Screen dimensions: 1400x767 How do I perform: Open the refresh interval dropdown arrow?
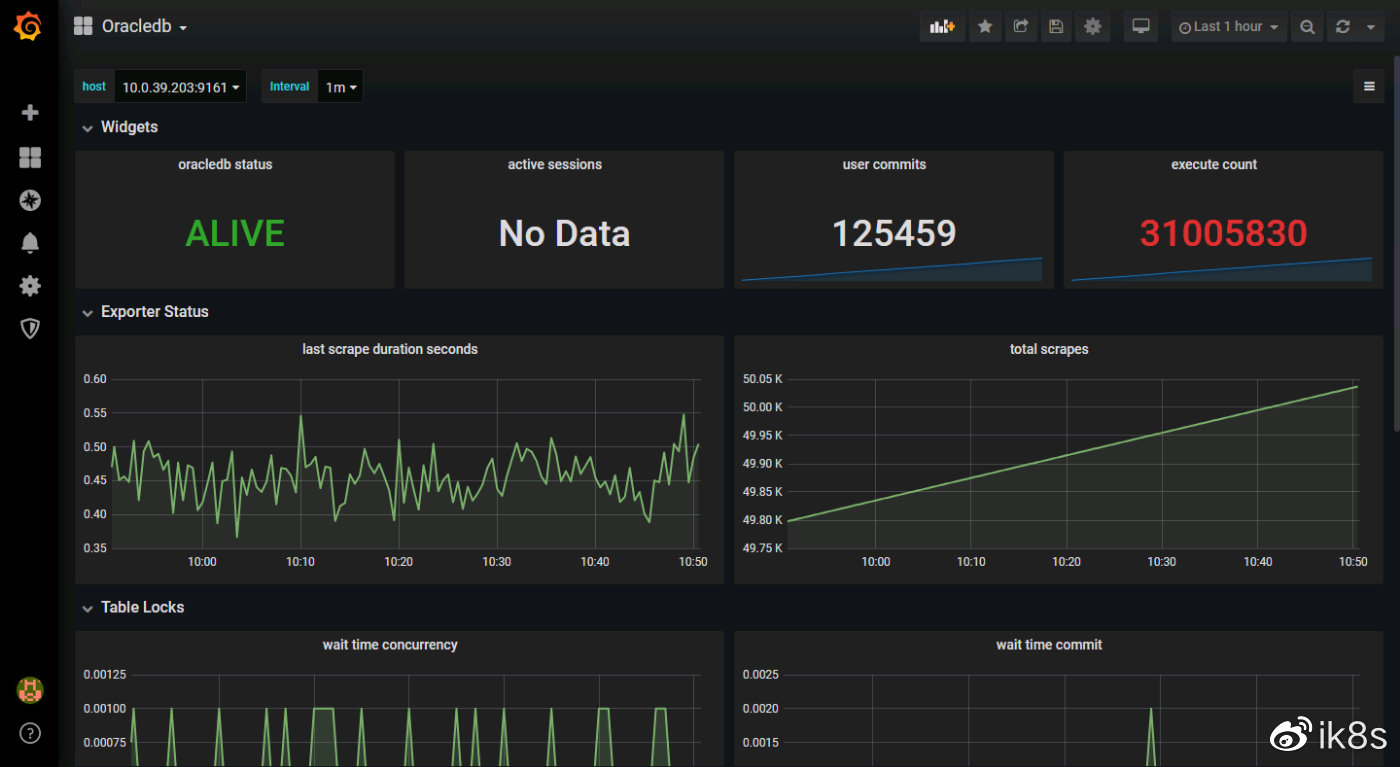[1372, 27]
